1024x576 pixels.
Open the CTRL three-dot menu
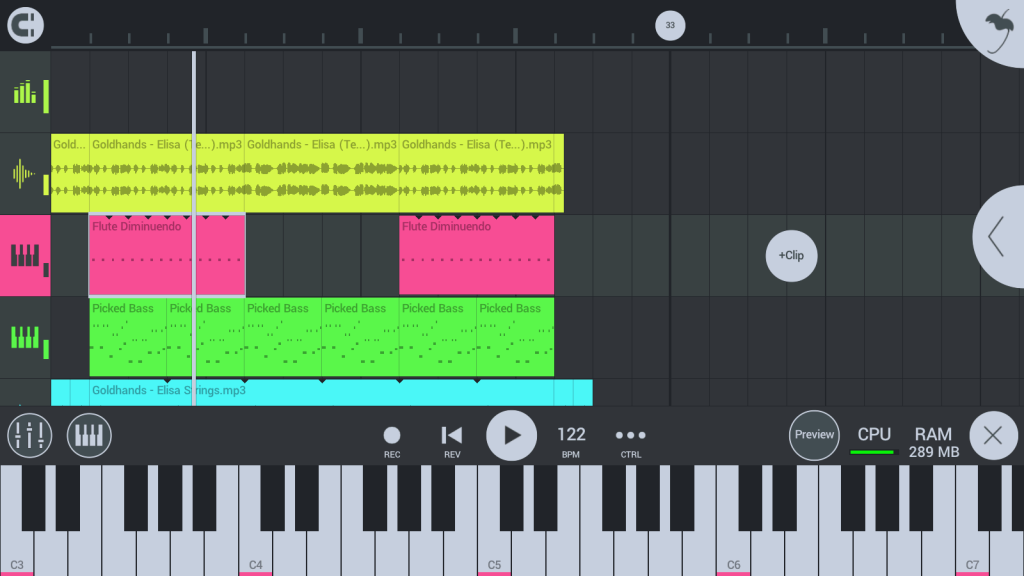coord(631,441)
